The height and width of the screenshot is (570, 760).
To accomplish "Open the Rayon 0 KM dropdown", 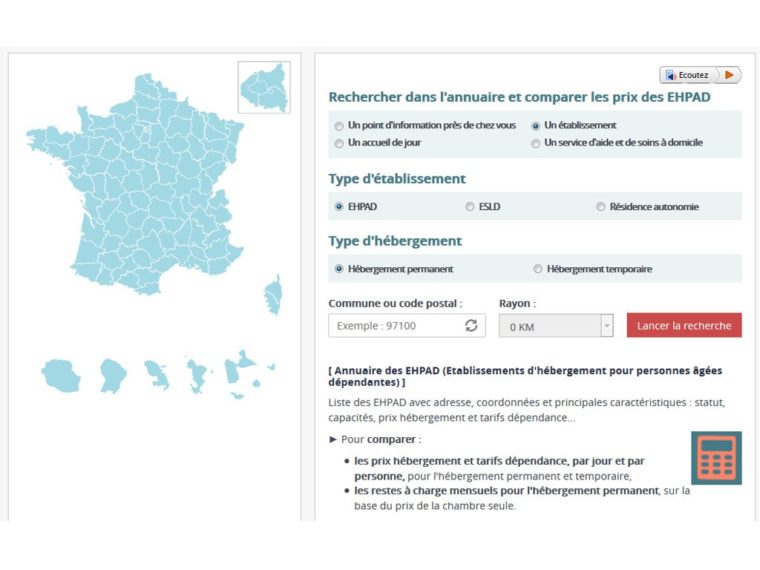I will point(555,326).
